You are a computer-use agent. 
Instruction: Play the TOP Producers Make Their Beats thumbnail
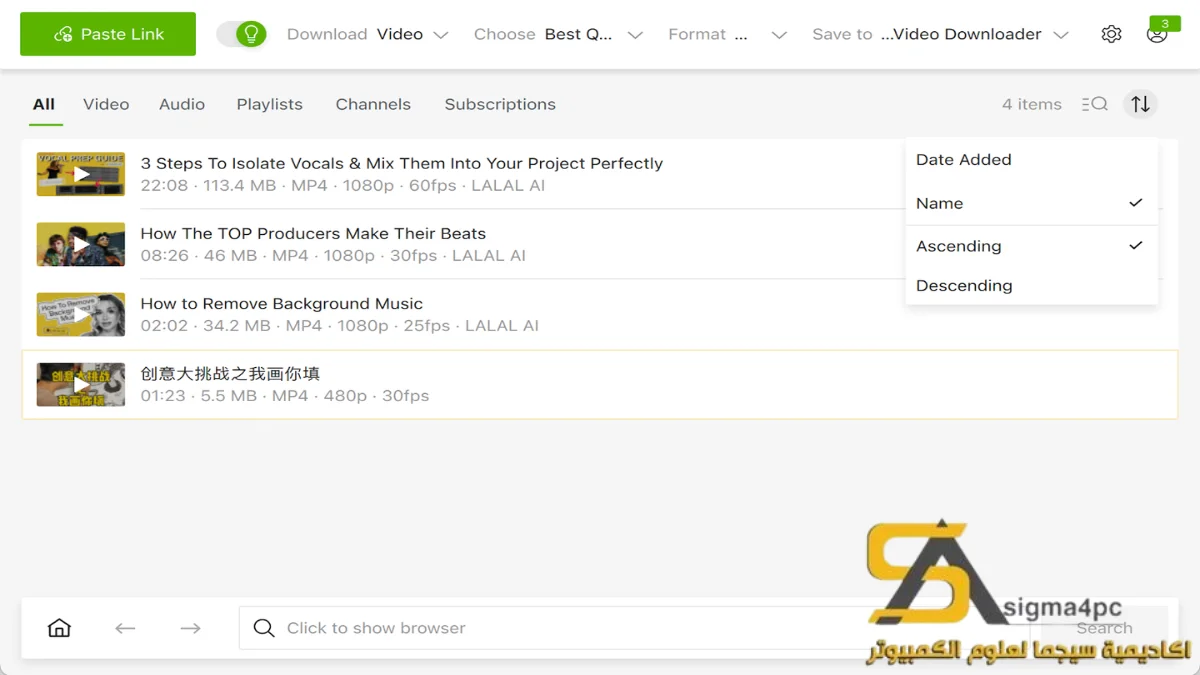coord(81,244)
